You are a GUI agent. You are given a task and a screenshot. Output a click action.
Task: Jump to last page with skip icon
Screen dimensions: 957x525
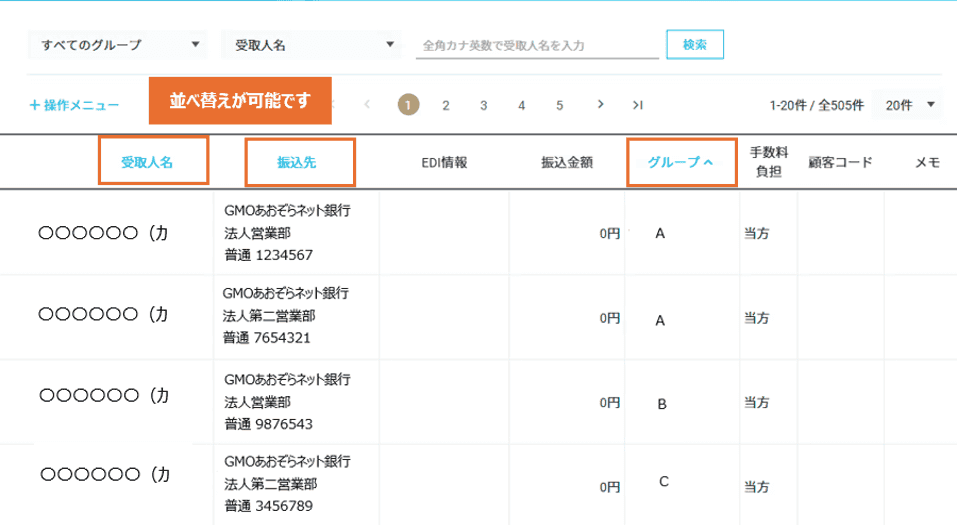pyautogui.click(x=637, y=104)
